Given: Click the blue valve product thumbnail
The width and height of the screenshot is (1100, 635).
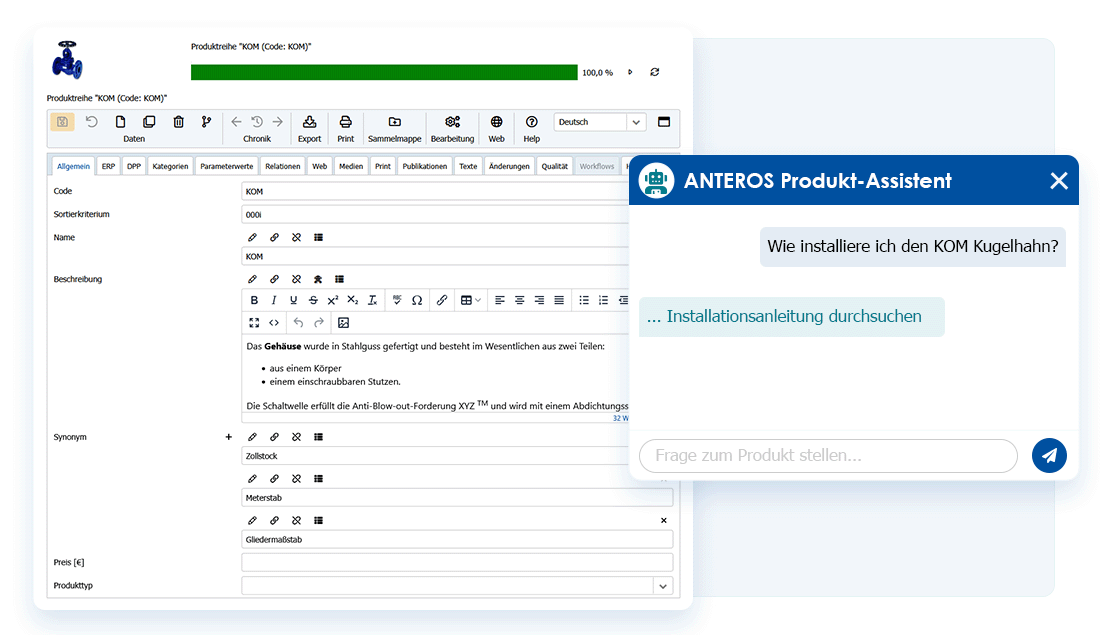Looking at the screenshot, I should 67,60.
